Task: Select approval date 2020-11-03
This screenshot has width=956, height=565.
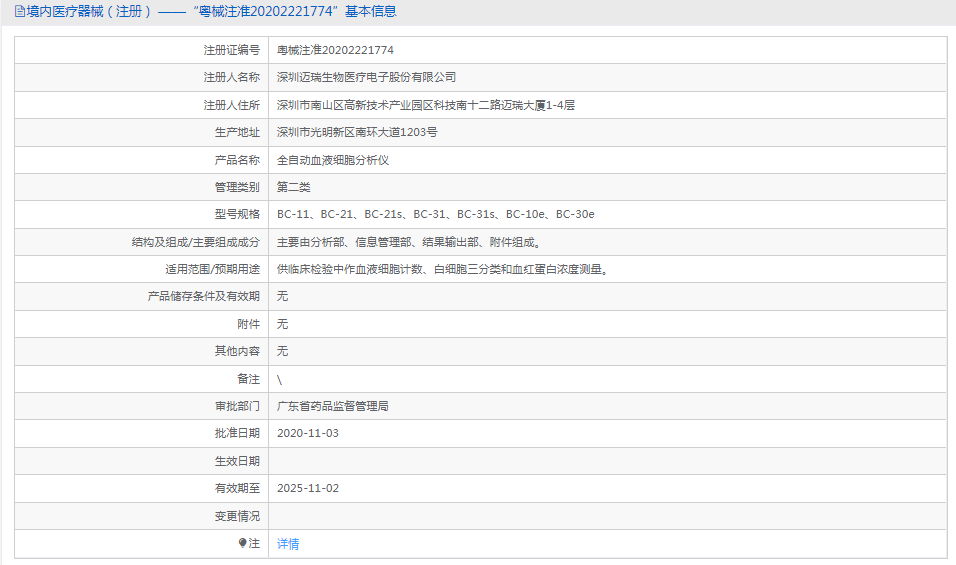Action: pyautogui.click(x=308, y=433)
